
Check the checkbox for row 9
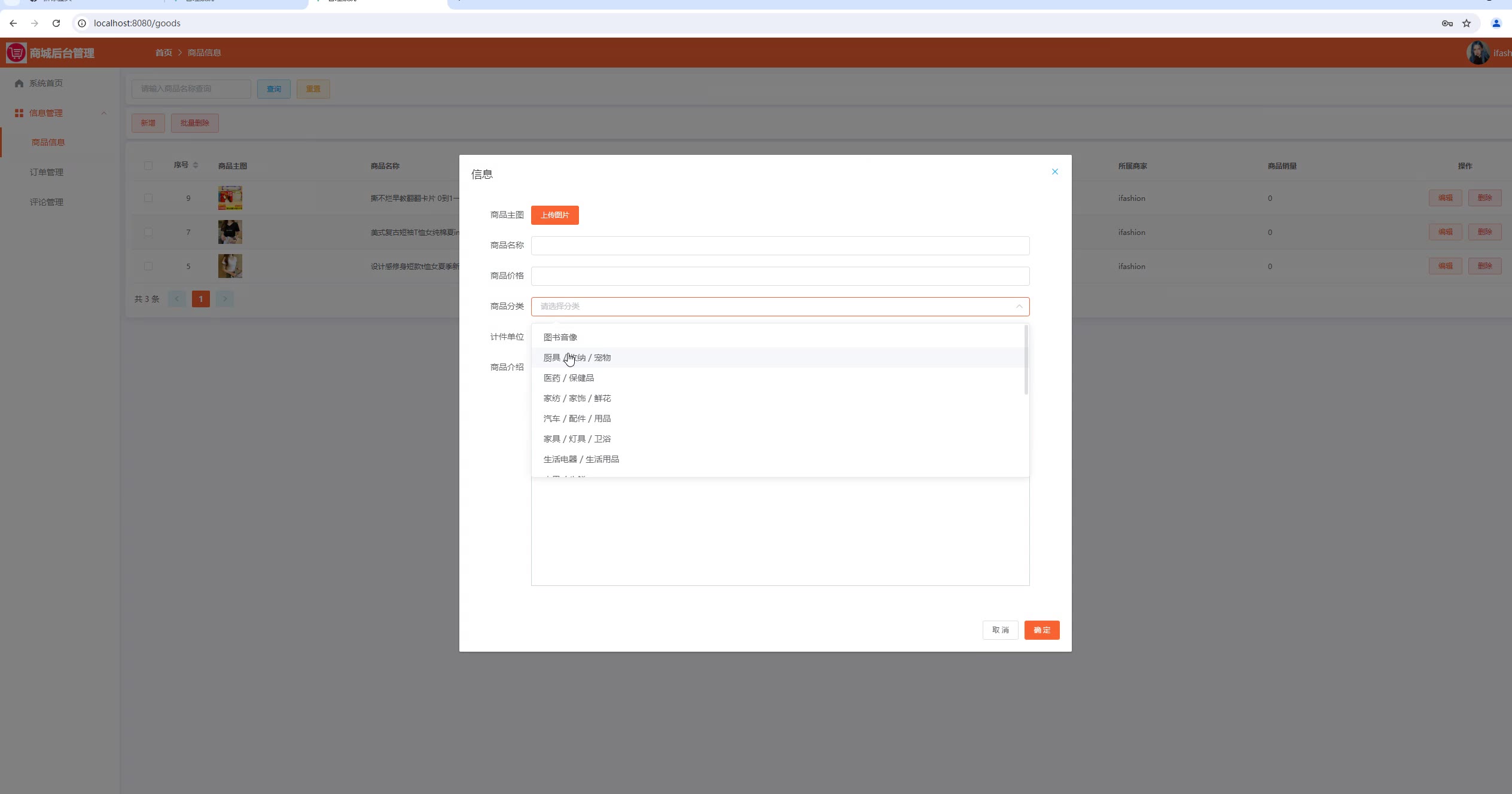148,198
